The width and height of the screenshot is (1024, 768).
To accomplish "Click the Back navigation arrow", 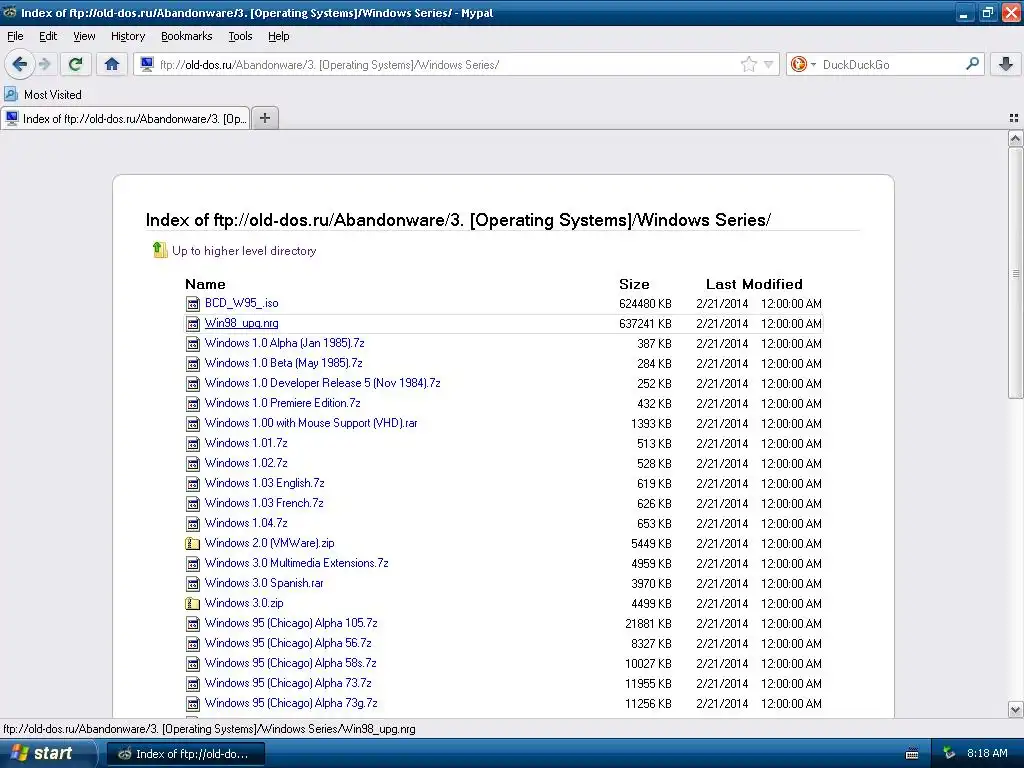I will pos(20,64).
